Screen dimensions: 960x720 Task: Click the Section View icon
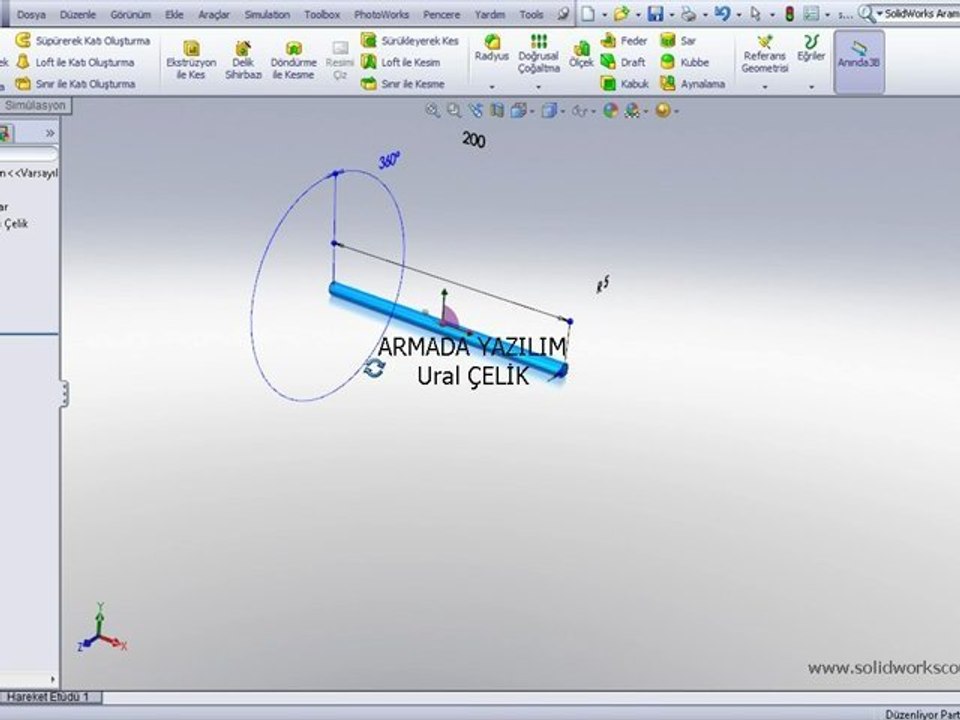click(x=497, y=111)
